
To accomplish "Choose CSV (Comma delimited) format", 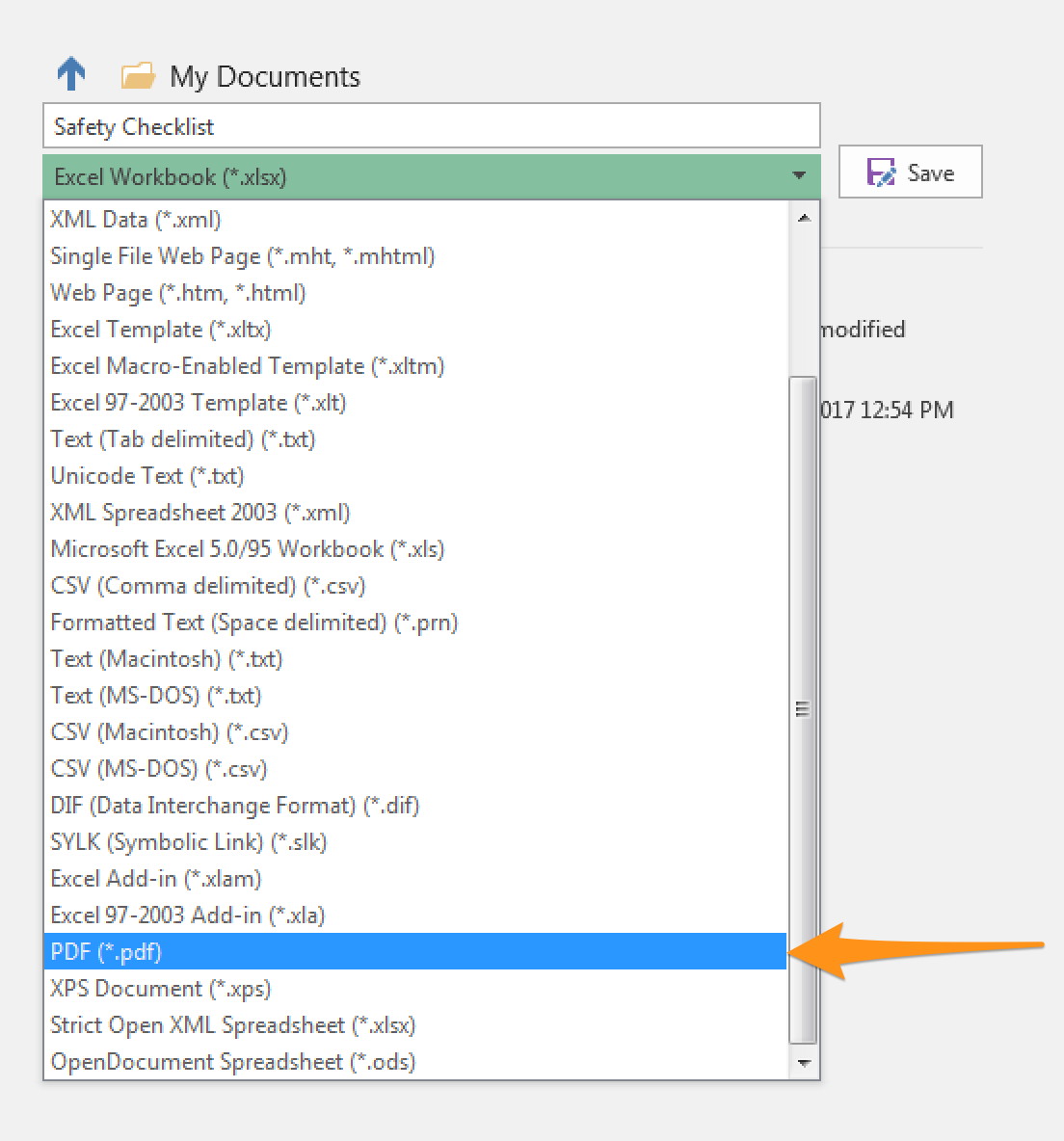I will (208, 586).
